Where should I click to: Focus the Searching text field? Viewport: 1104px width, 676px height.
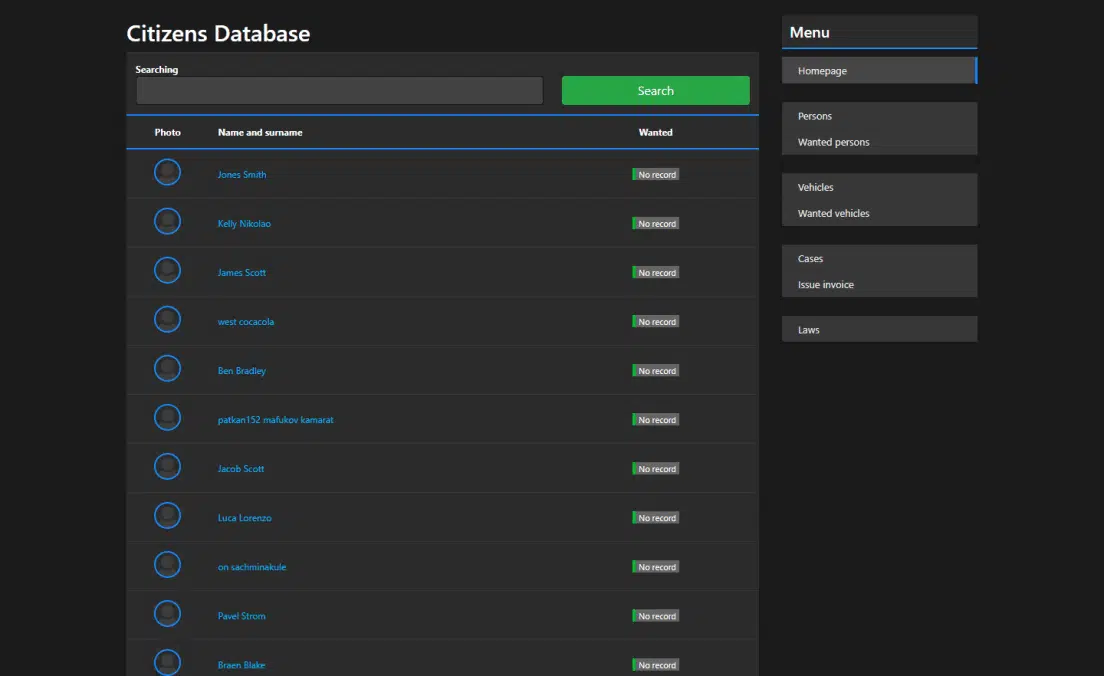(339, 91)
